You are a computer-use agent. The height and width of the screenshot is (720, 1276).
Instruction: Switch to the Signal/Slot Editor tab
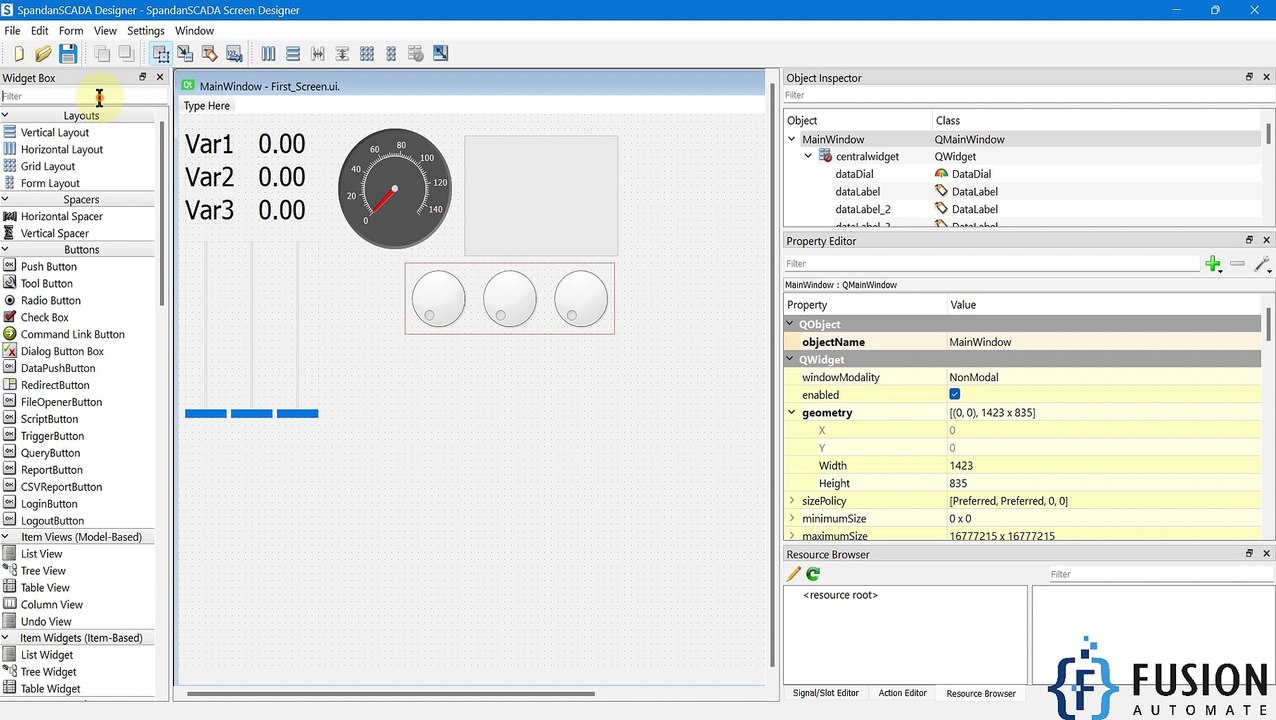coord(825,693)
